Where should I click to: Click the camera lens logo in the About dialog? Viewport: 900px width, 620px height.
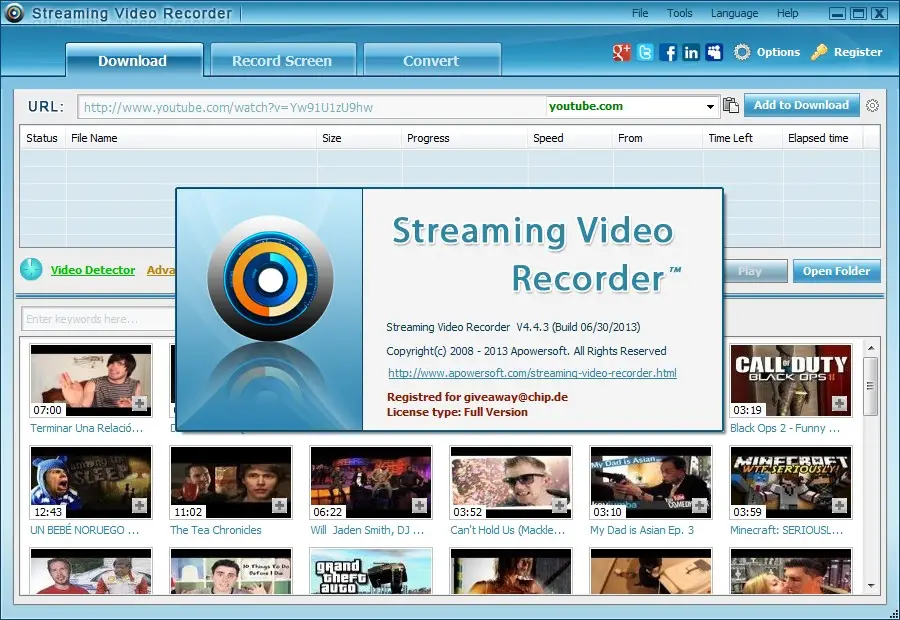(x=270, y=279)
